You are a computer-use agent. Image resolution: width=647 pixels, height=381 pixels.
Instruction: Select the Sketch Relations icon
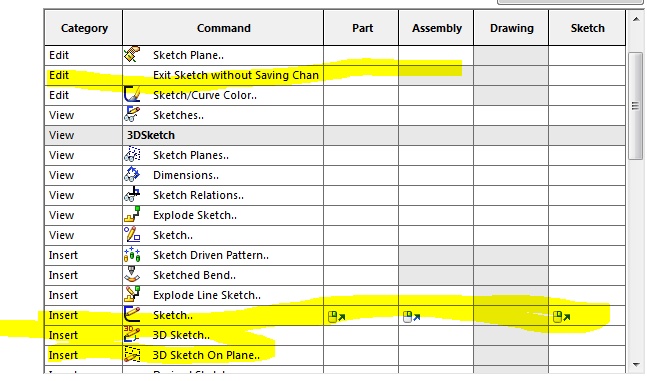point(132,194)
